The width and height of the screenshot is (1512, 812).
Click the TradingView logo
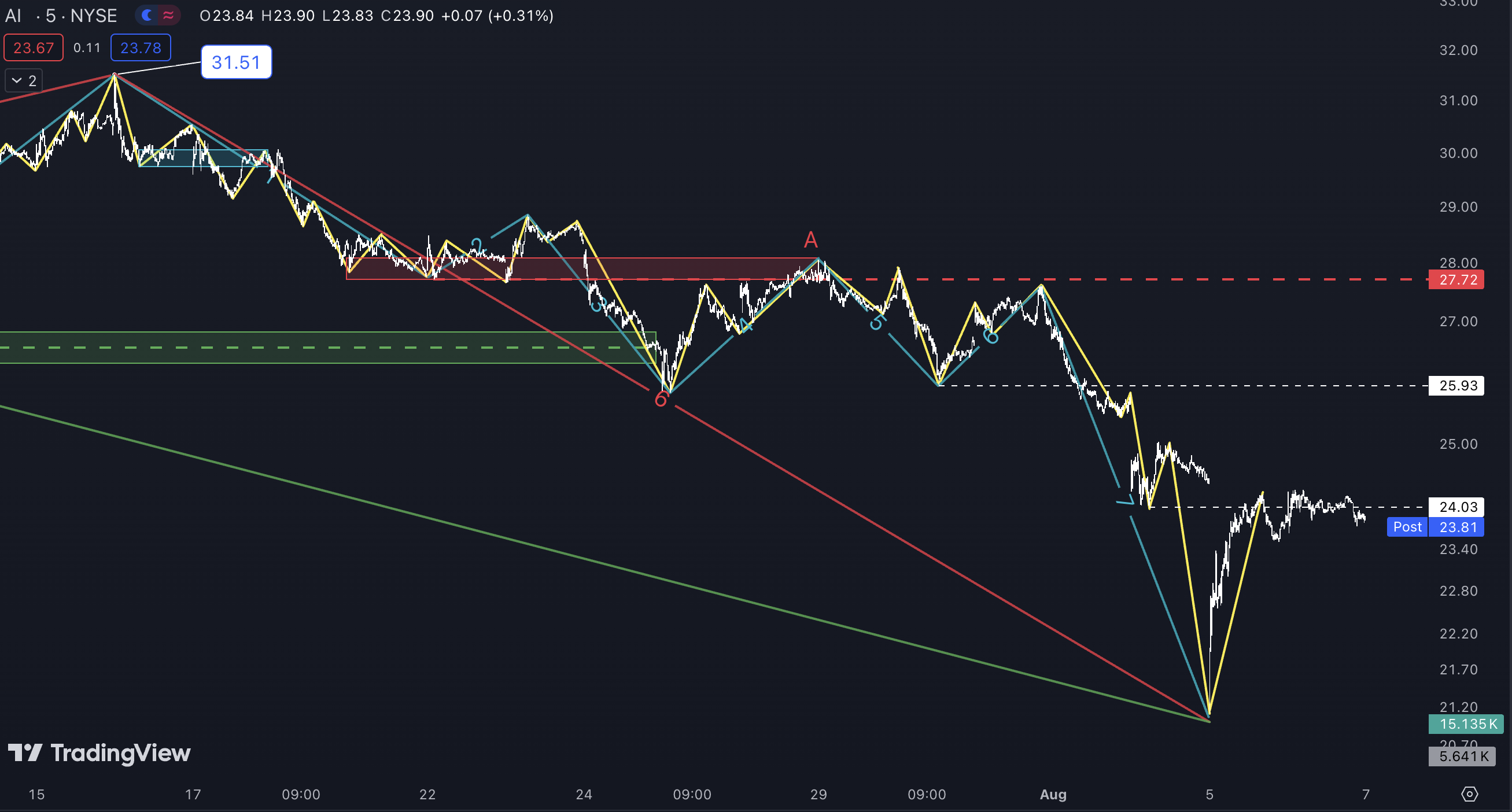98,753
